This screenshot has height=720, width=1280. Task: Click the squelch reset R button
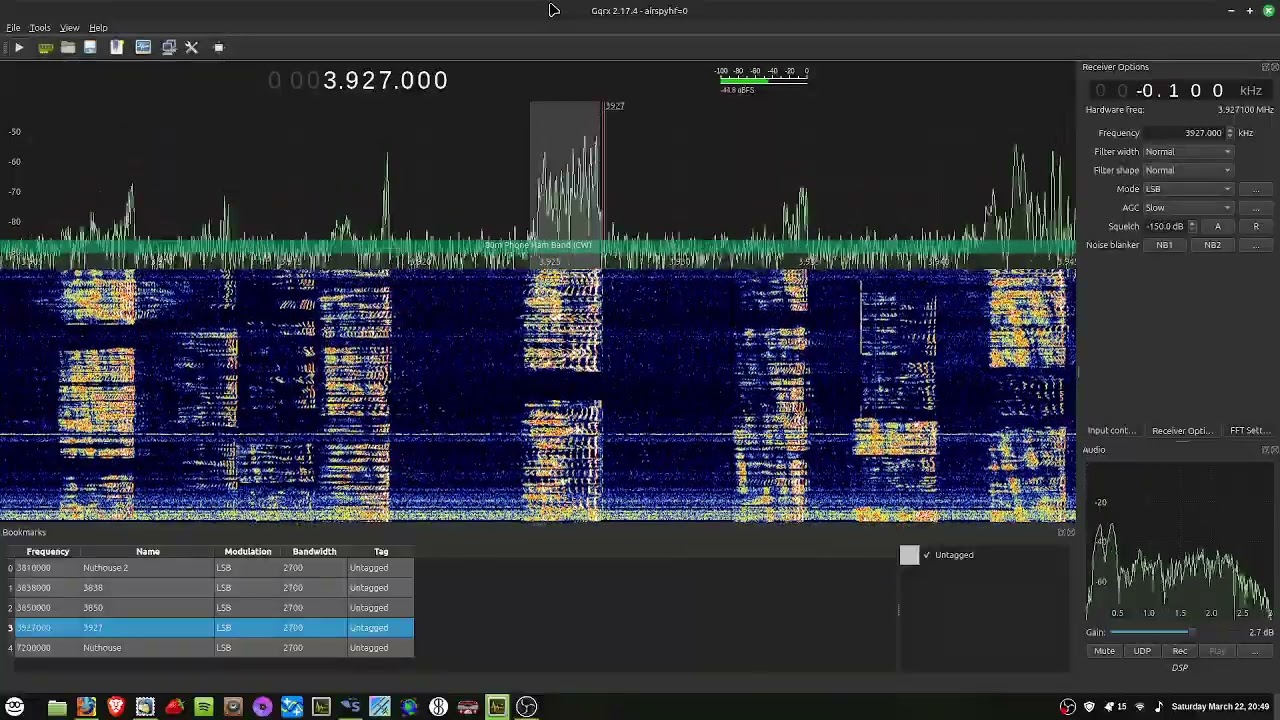[1256, 227]
